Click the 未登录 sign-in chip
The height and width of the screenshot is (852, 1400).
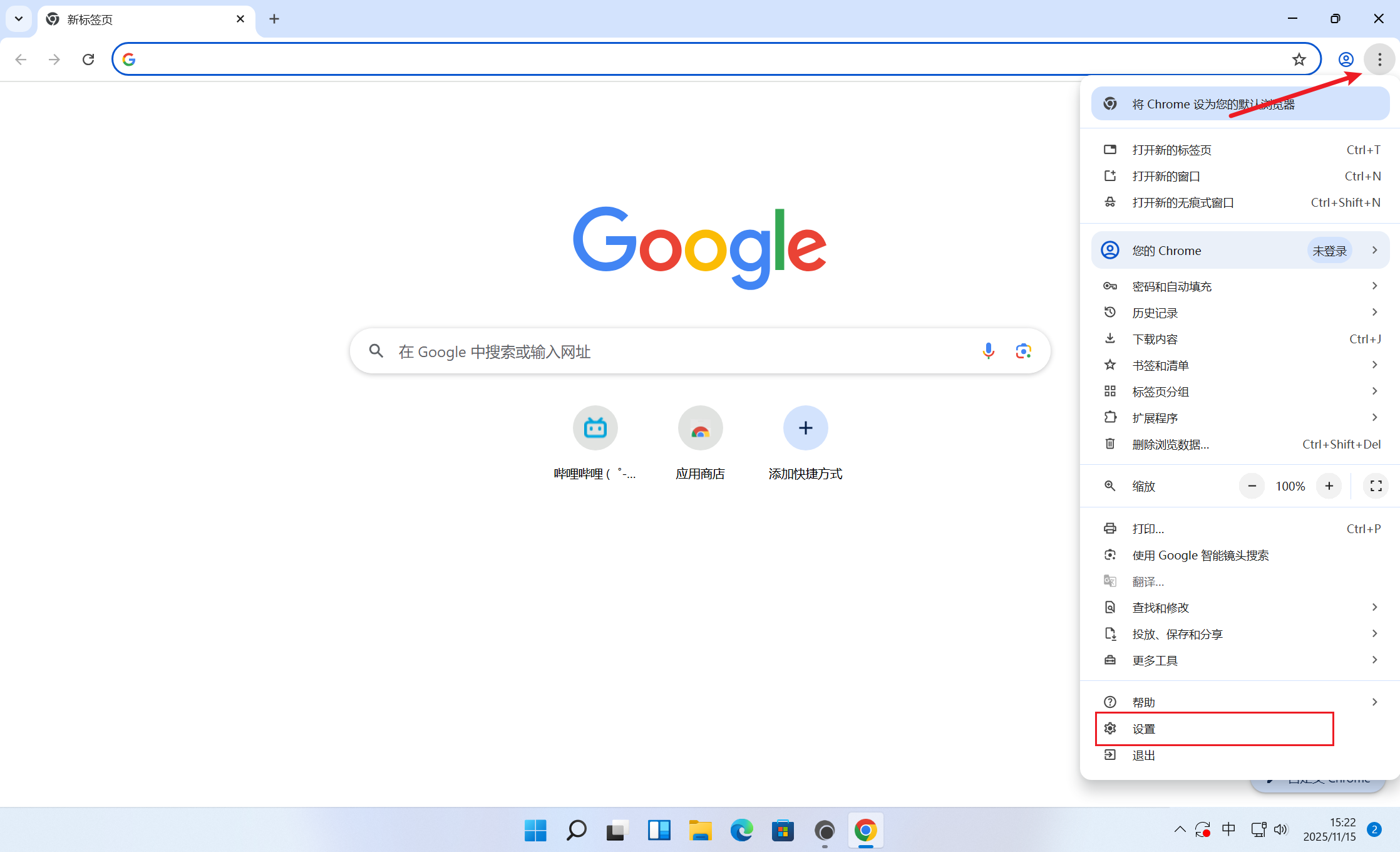1329,251
